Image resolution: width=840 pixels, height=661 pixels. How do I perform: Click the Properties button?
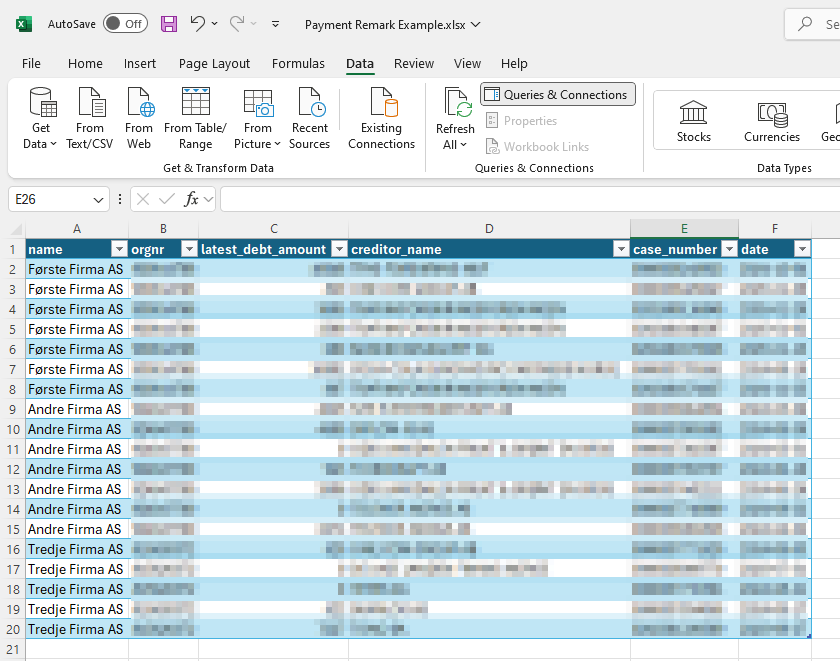point(521,121)
